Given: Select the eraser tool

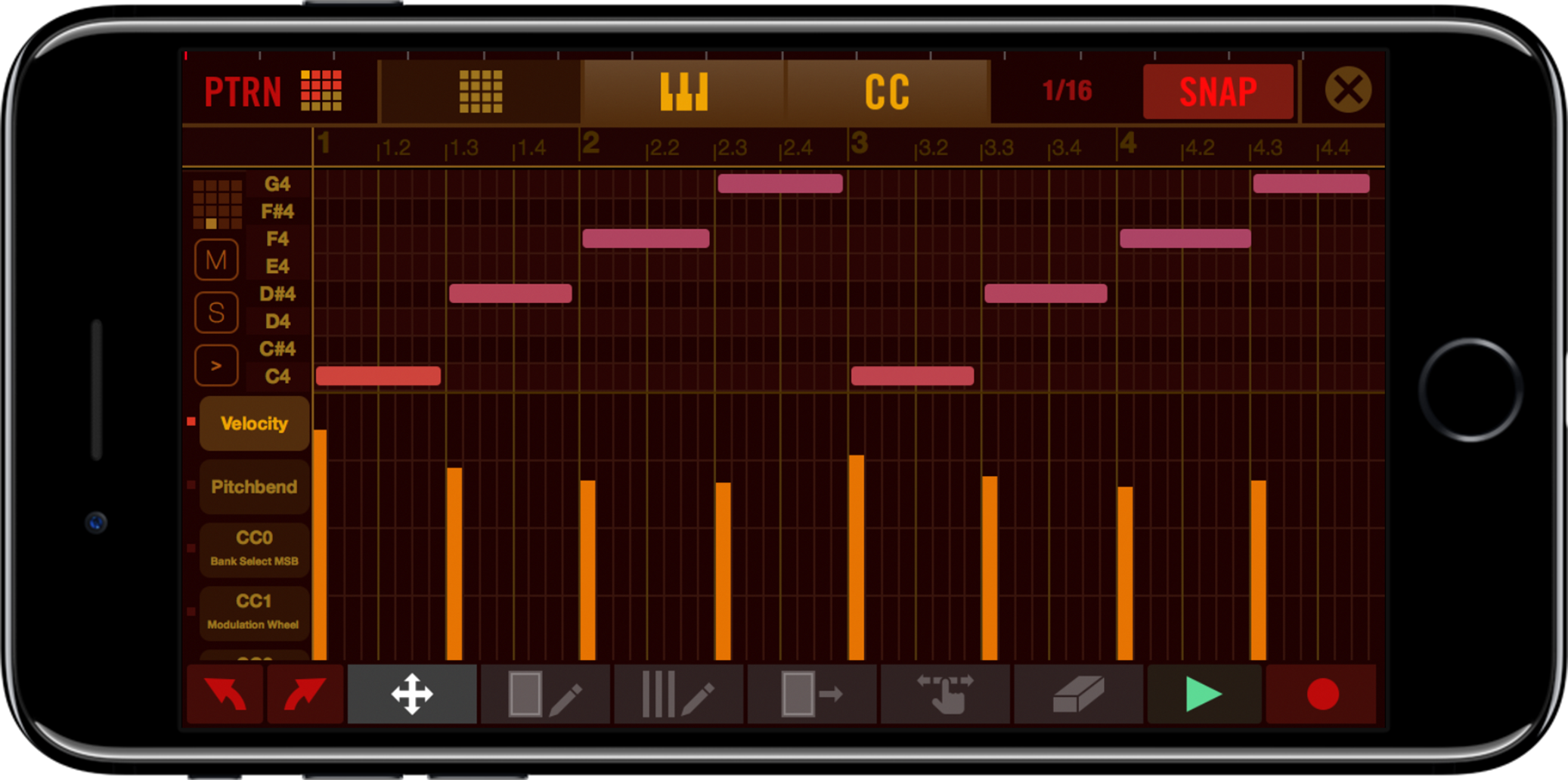Looking at the screenshot, I should point(1078,694).
